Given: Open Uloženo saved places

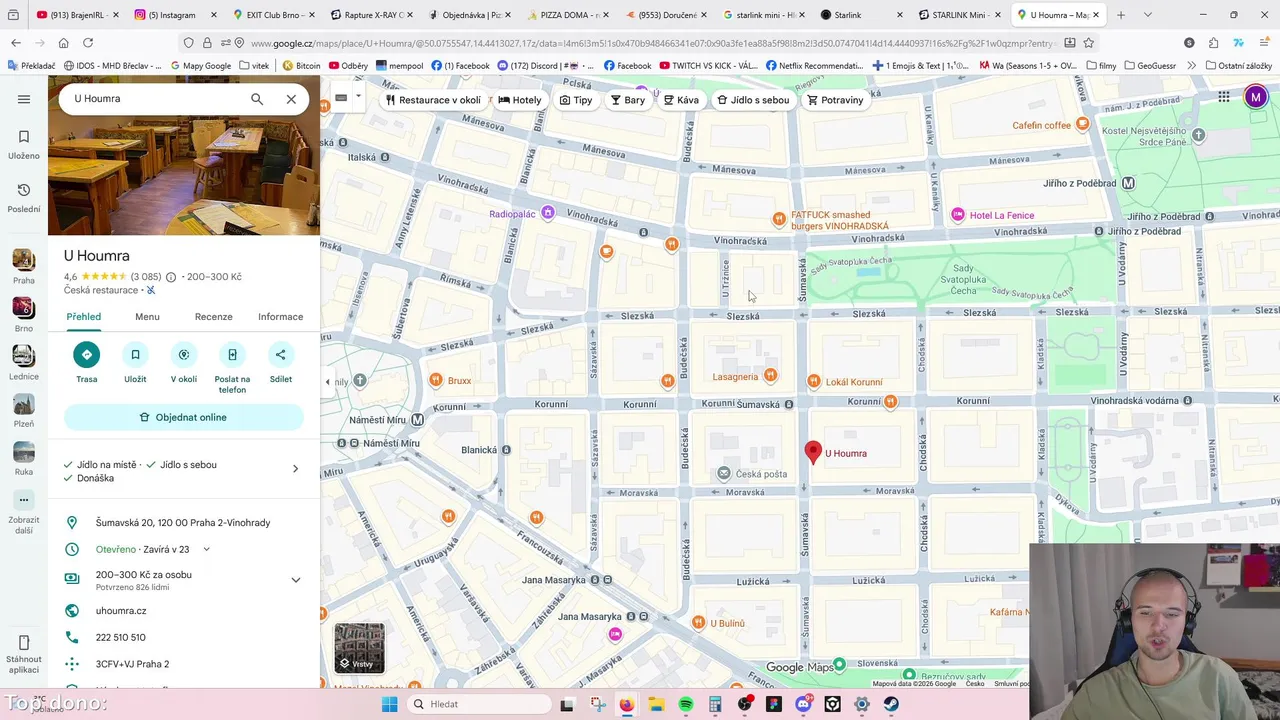Looking at the screenshot, I should point(24,145).
